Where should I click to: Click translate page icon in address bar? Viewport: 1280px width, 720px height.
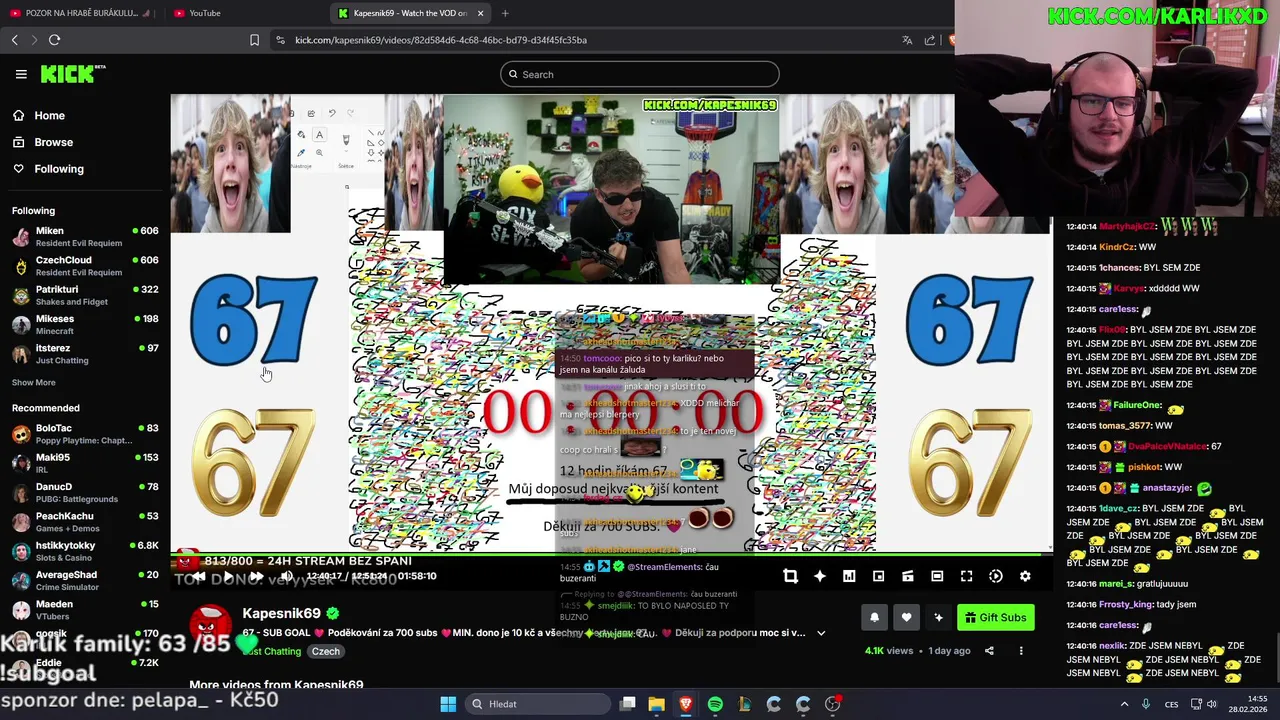pos(907,40)
